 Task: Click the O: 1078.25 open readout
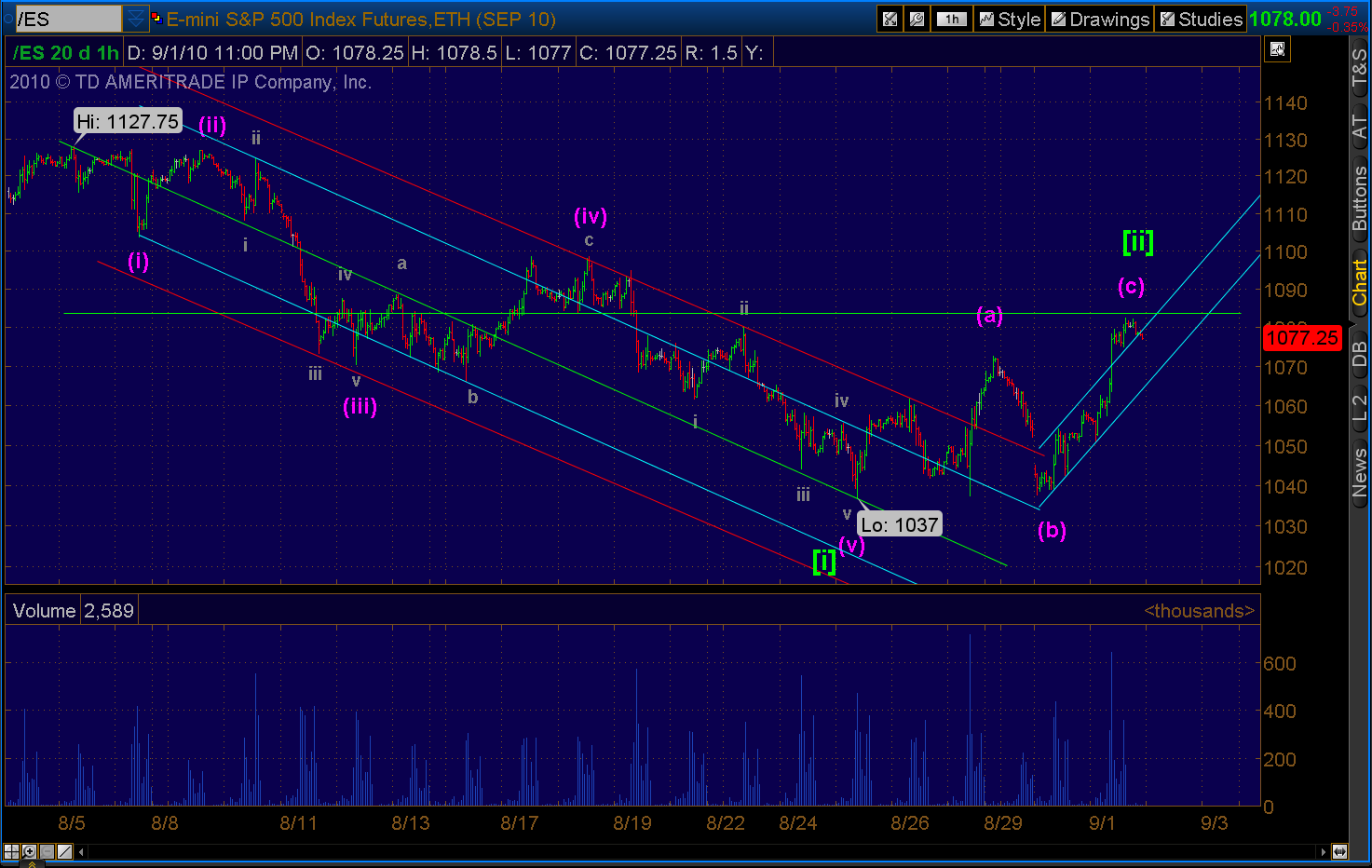coord(355,53)
